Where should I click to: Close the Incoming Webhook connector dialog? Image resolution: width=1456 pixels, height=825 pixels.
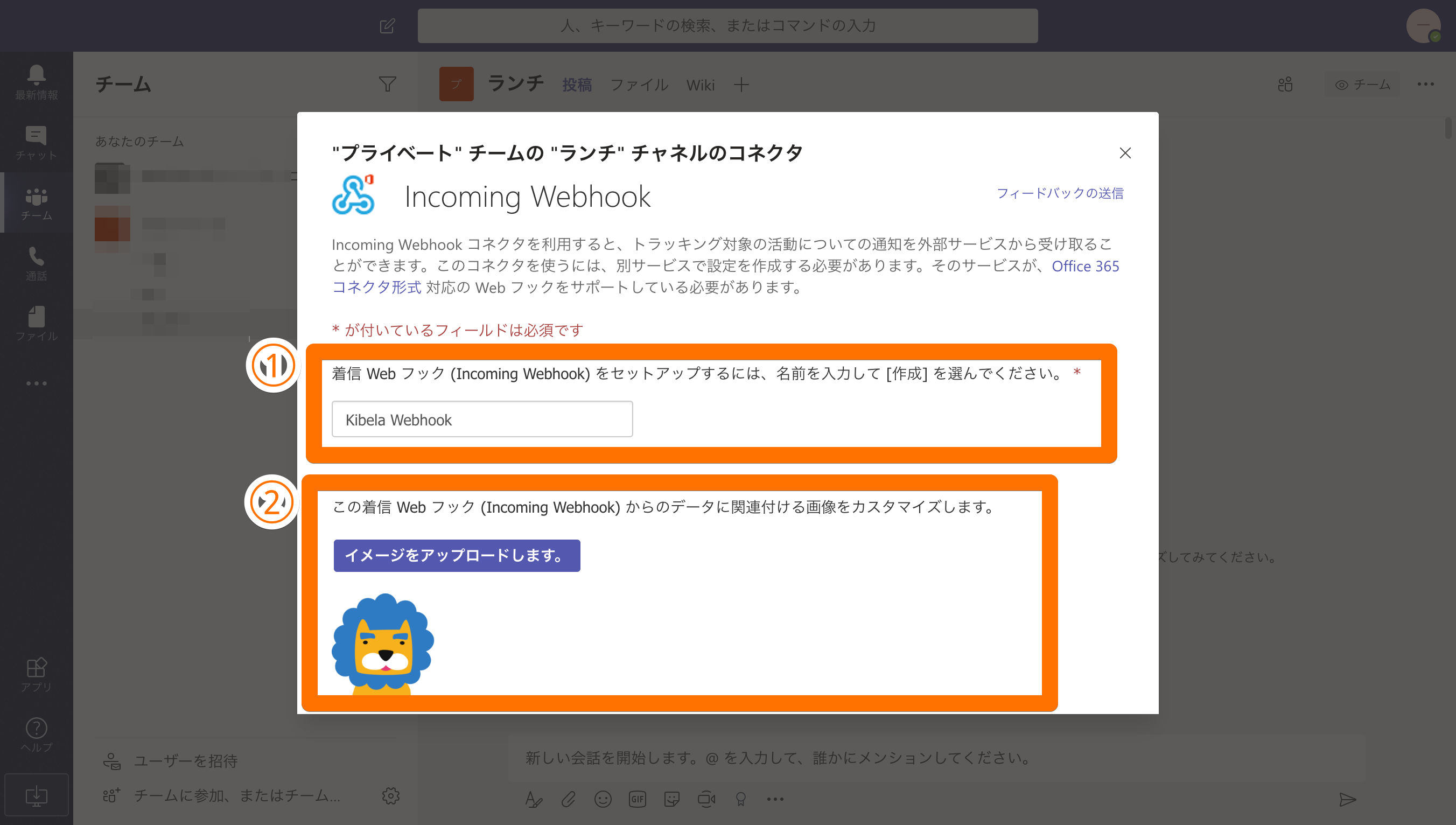[x=1125, y=153]
